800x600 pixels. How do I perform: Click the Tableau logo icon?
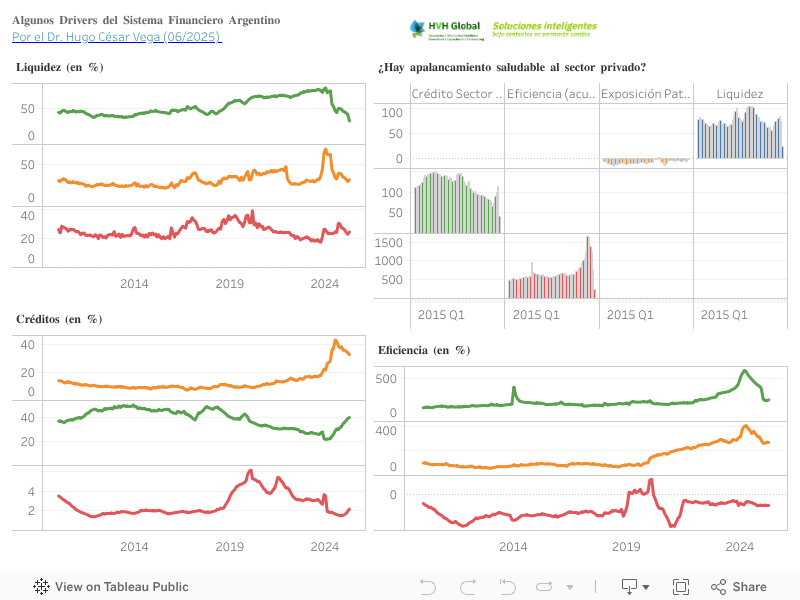[42, 587]
